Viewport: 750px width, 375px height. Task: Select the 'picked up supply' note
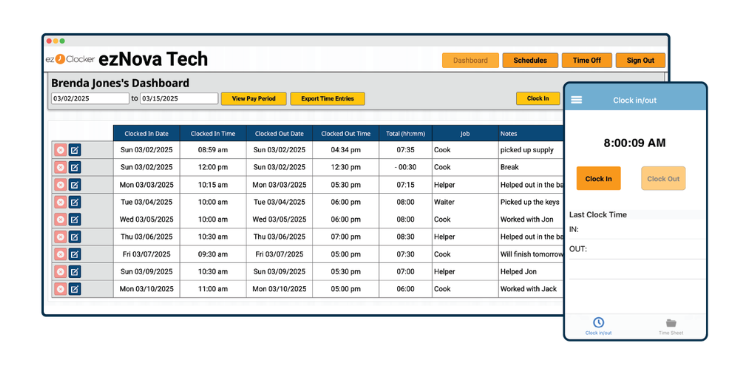(x=527, y=150)
